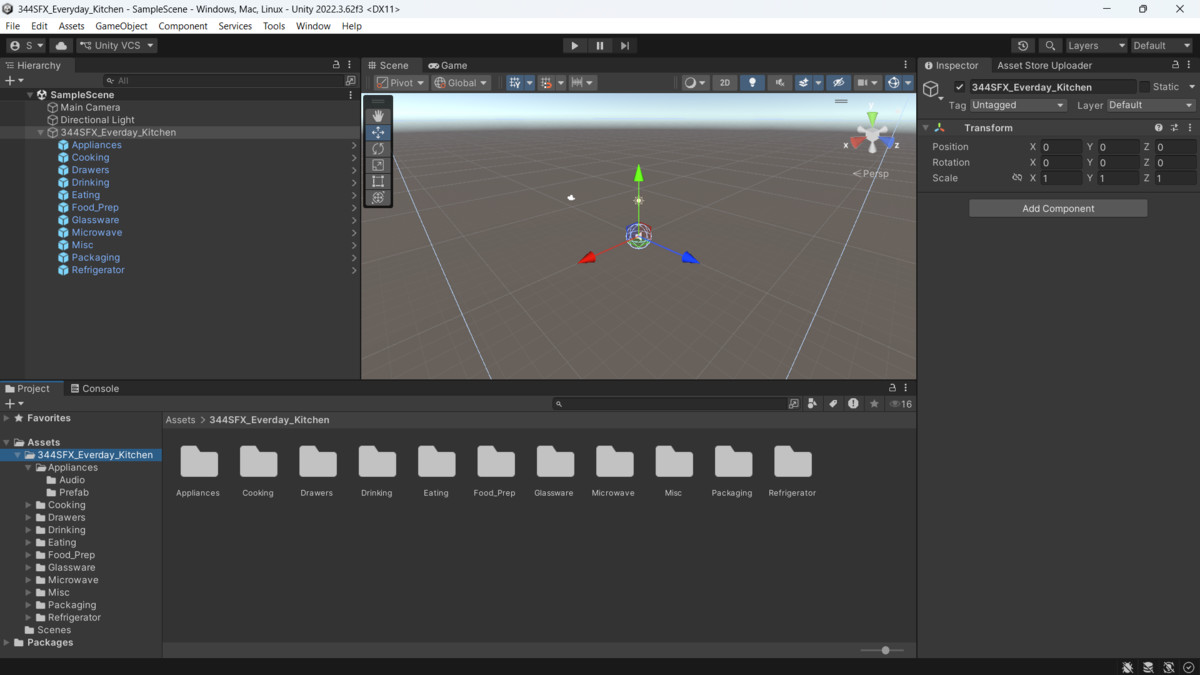Select the Rotate tool
This screenshot has height=675, width=1200.
378,149
